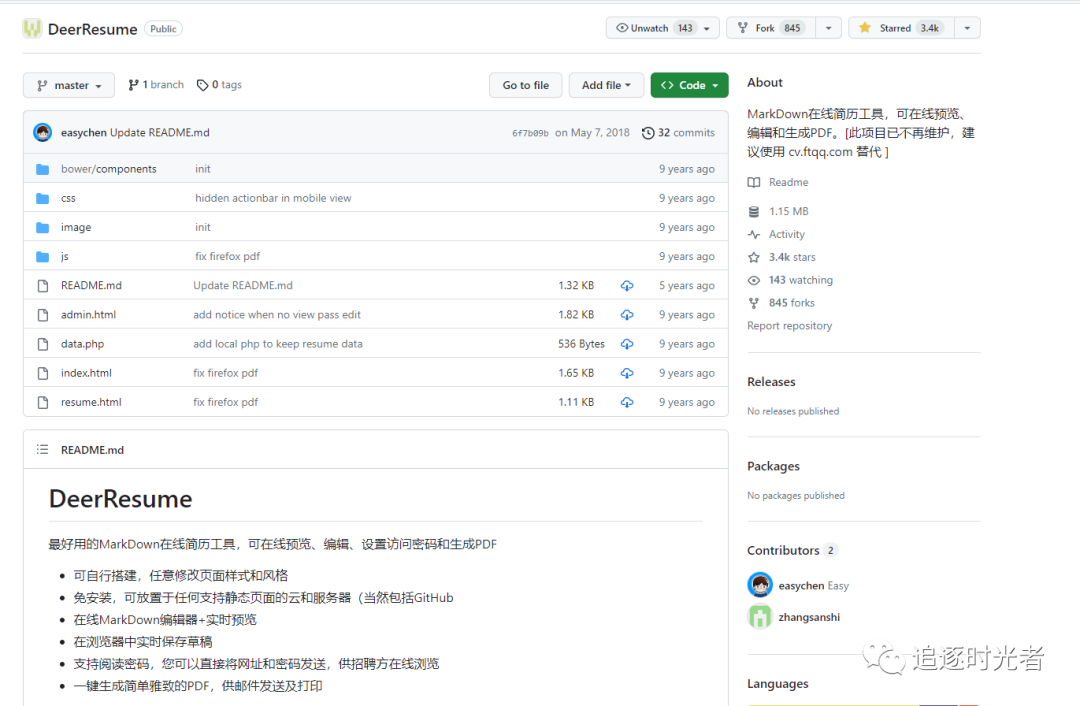Open the resume.html file
Viewport: 1080px width, 706px height.
[91, 402]
